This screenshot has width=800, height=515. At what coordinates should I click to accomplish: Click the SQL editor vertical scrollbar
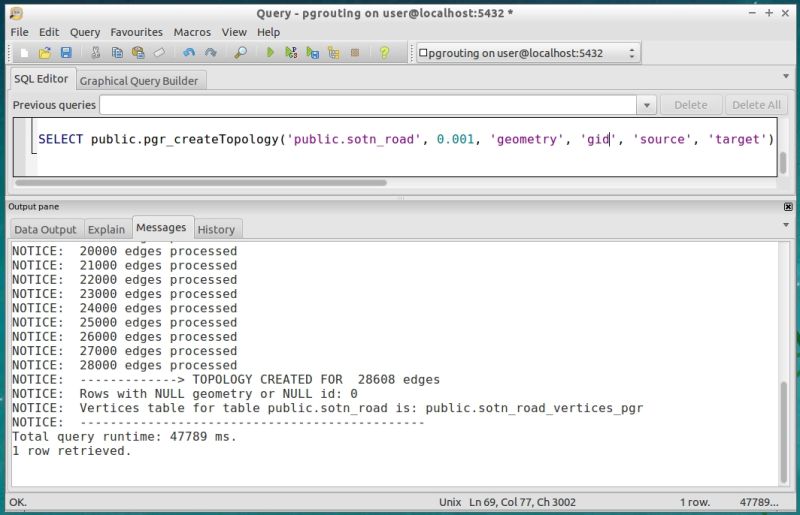(783, 162)
